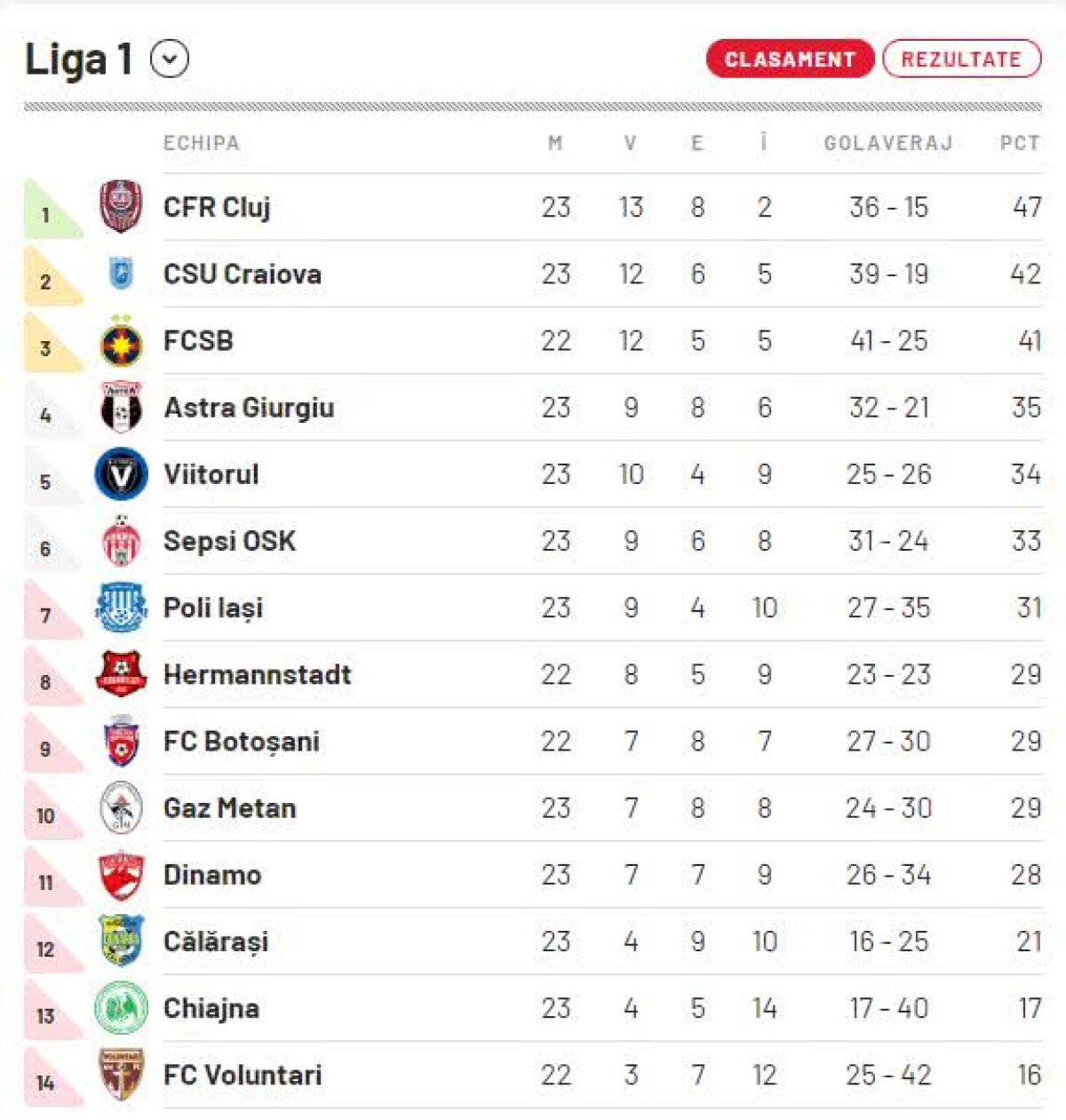Click the CFR Cluj club crest
The image size is (1066, 1120).
click(121, 207)
